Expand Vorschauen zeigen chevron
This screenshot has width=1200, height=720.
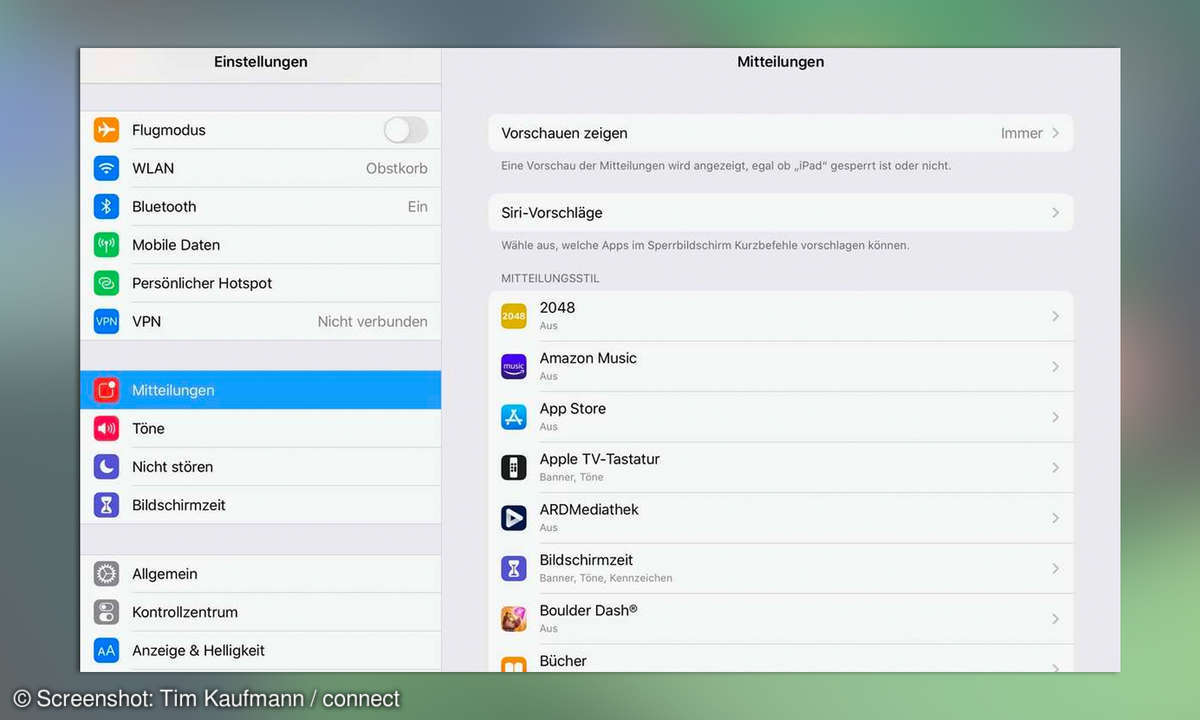click(x=1055, y=133)
